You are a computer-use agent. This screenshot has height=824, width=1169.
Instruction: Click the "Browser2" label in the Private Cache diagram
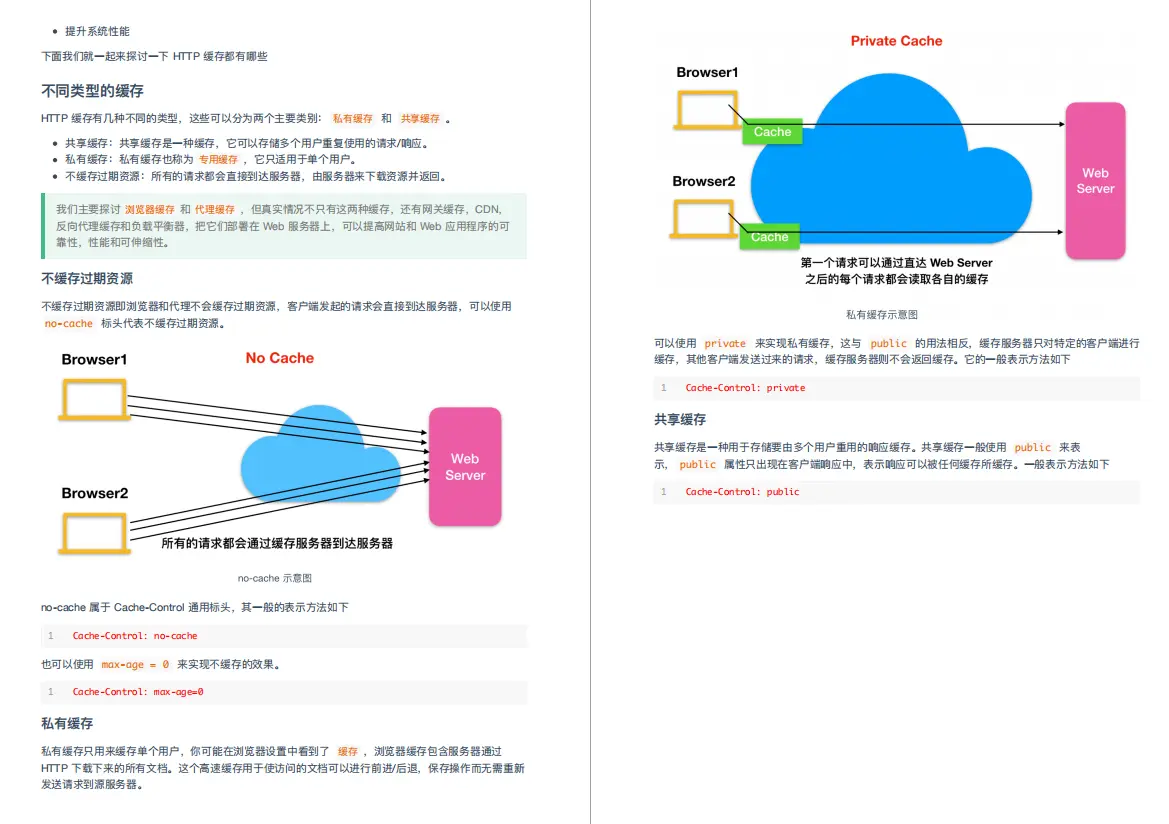[704, 181]
